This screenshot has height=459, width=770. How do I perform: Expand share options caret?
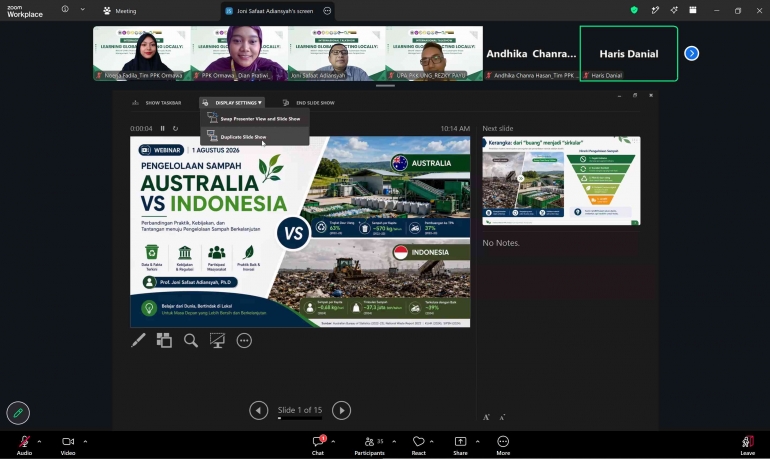point(477,442)
